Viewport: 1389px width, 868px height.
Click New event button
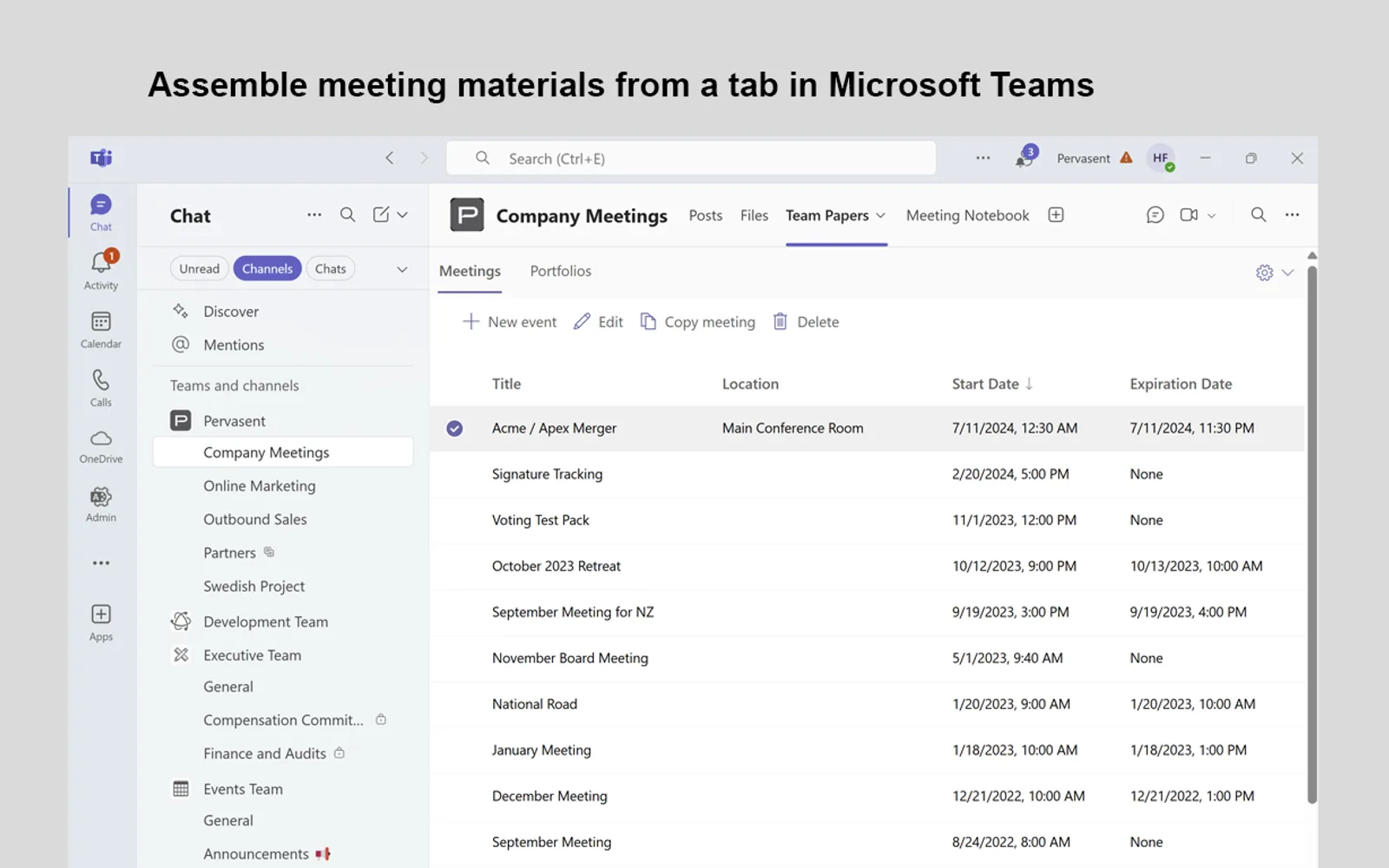point(510,322)
